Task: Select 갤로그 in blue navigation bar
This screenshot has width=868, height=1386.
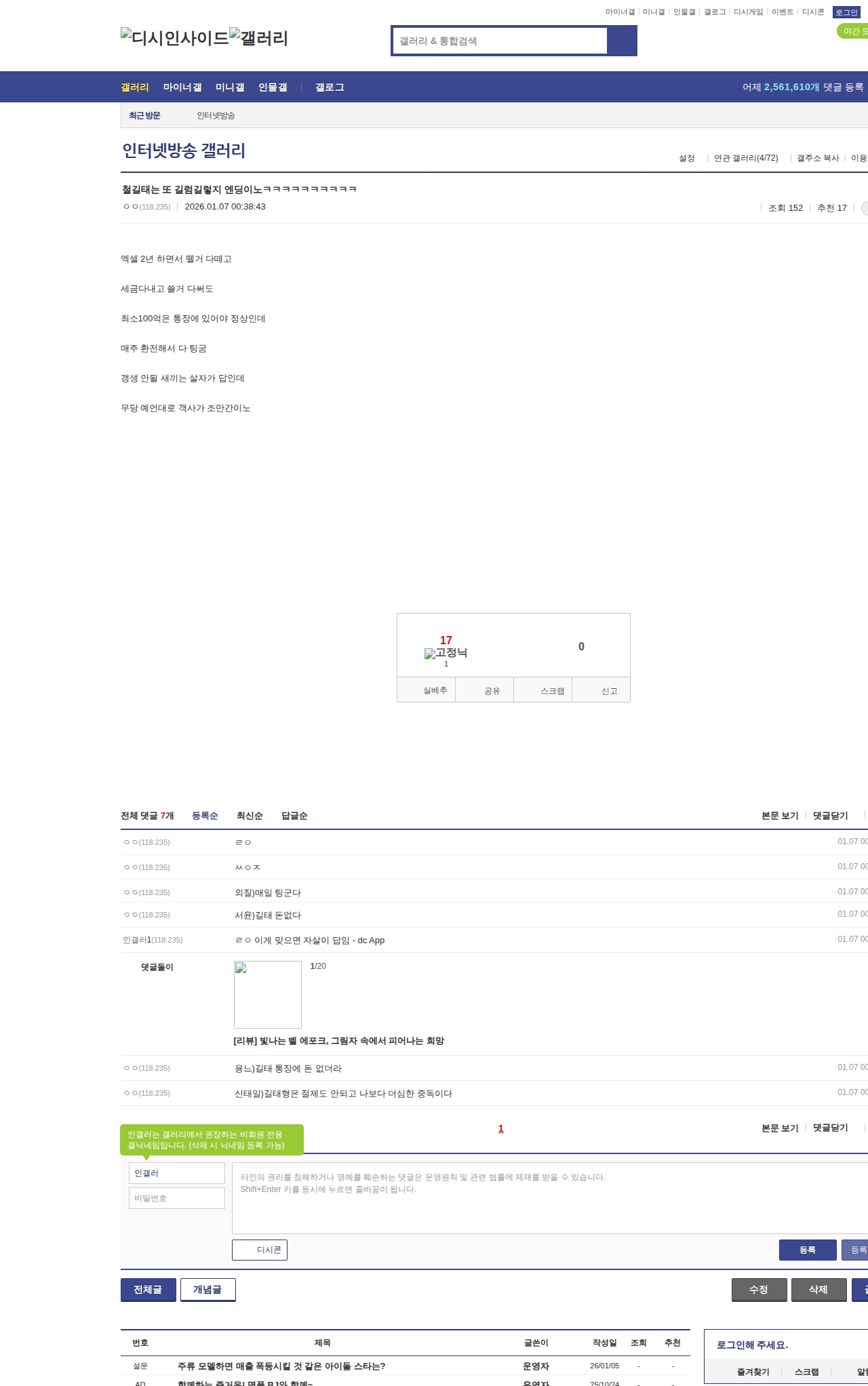Action: click(330, 87)
